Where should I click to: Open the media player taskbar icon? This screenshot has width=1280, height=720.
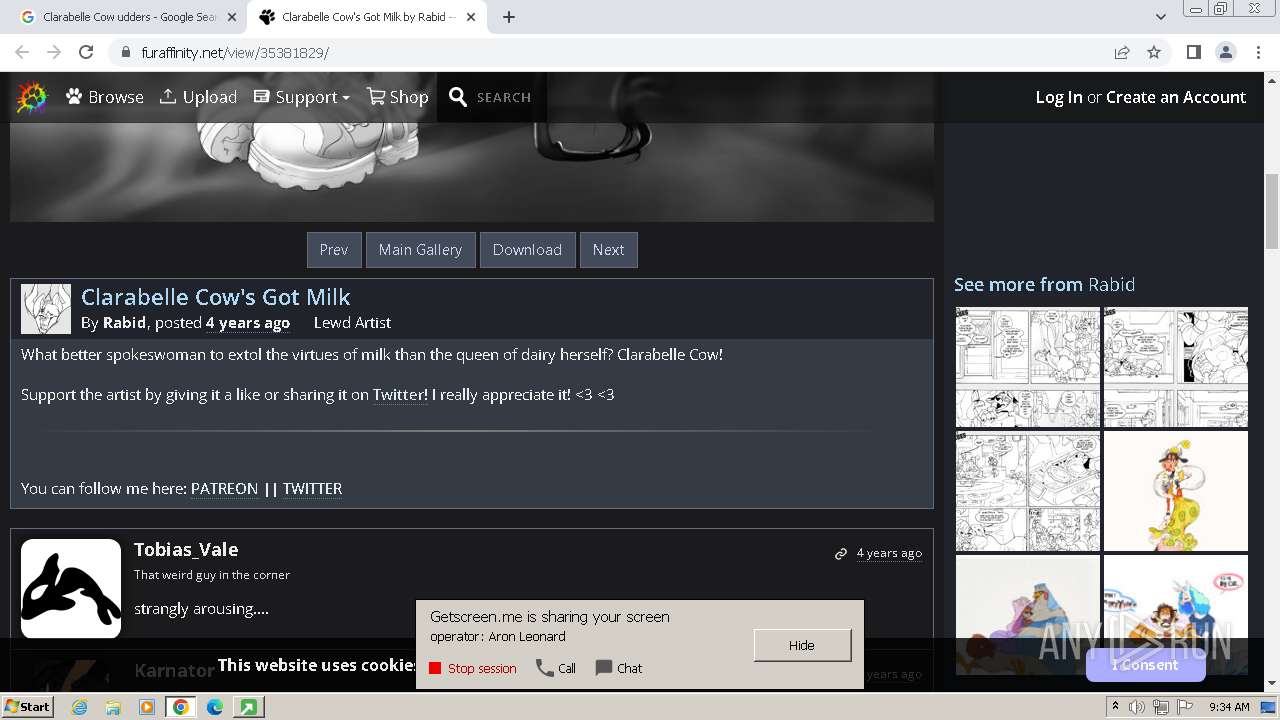pos(147,707)
